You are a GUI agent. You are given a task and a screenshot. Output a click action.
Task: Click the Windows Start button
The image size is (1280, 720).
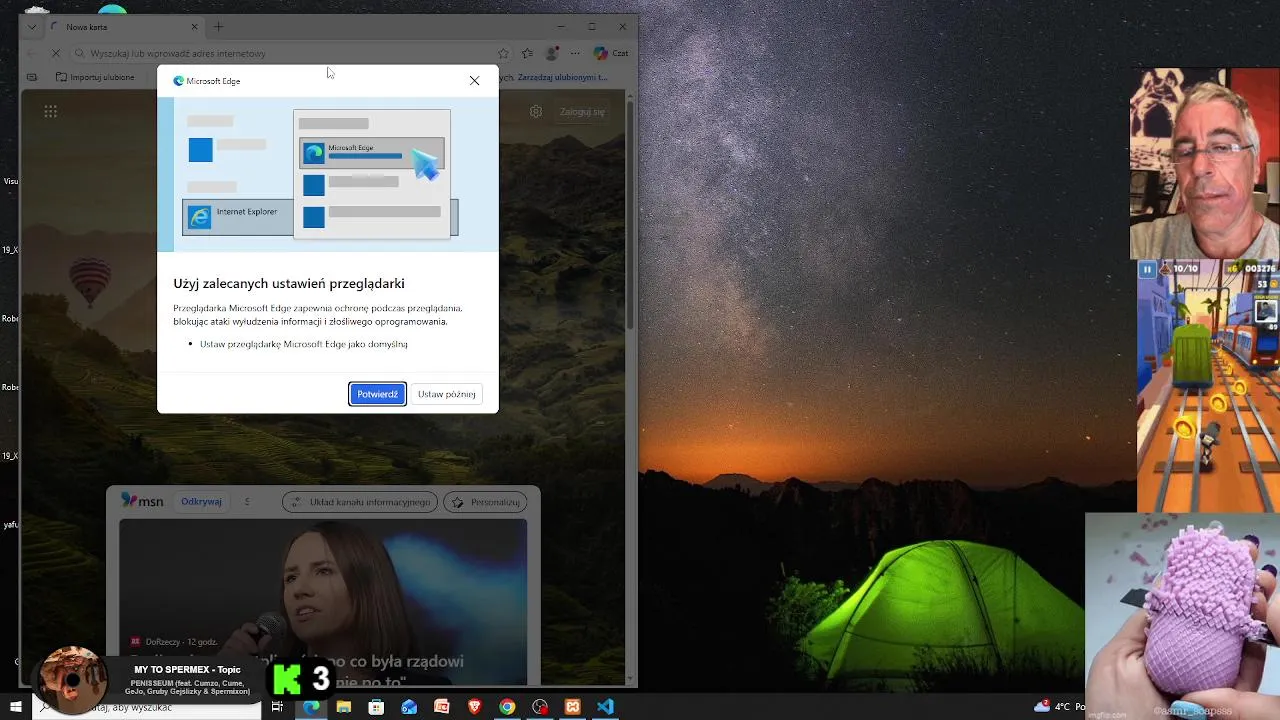[15, 707]
